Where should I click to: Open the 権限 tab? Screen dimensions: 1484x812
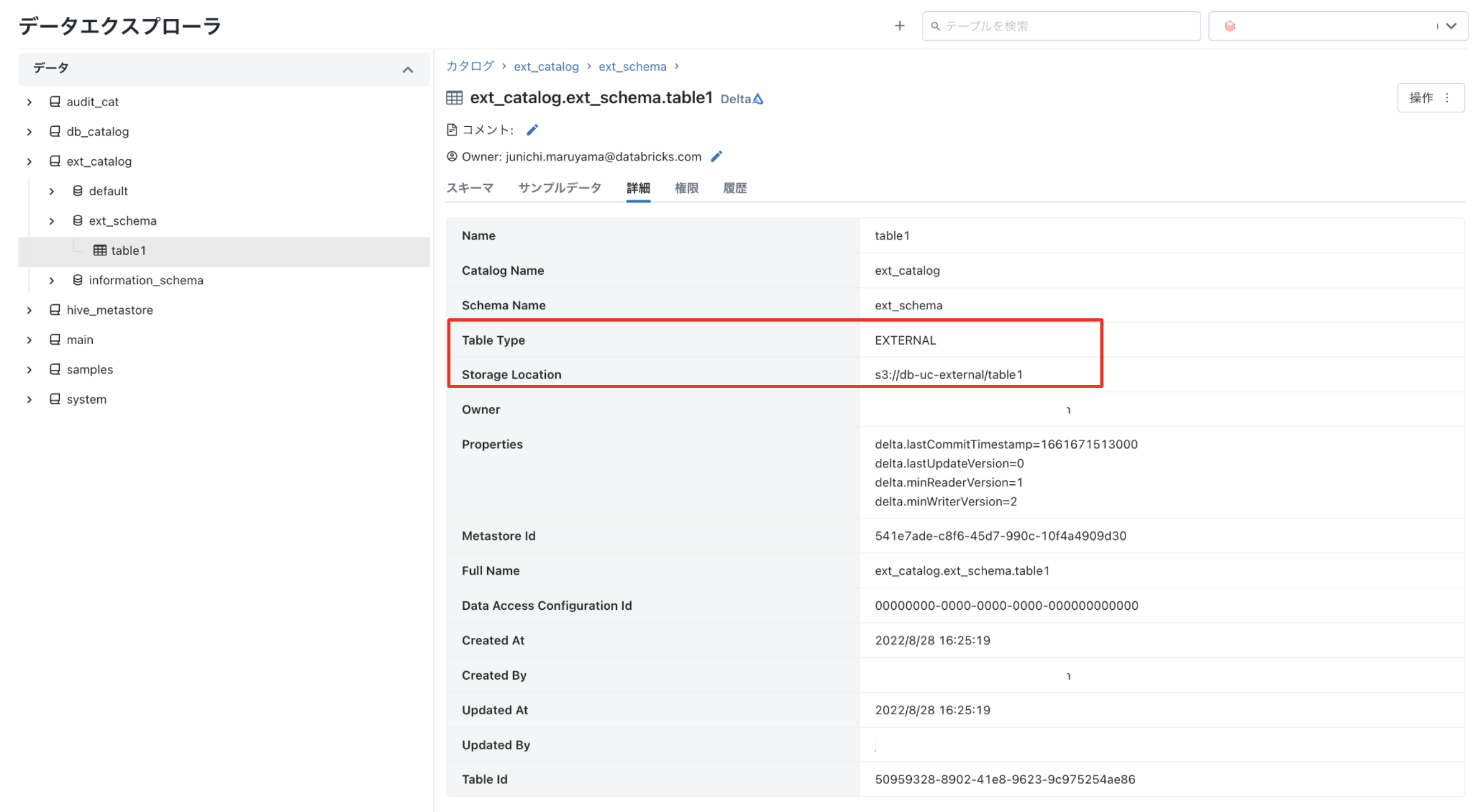click(686, 188)
